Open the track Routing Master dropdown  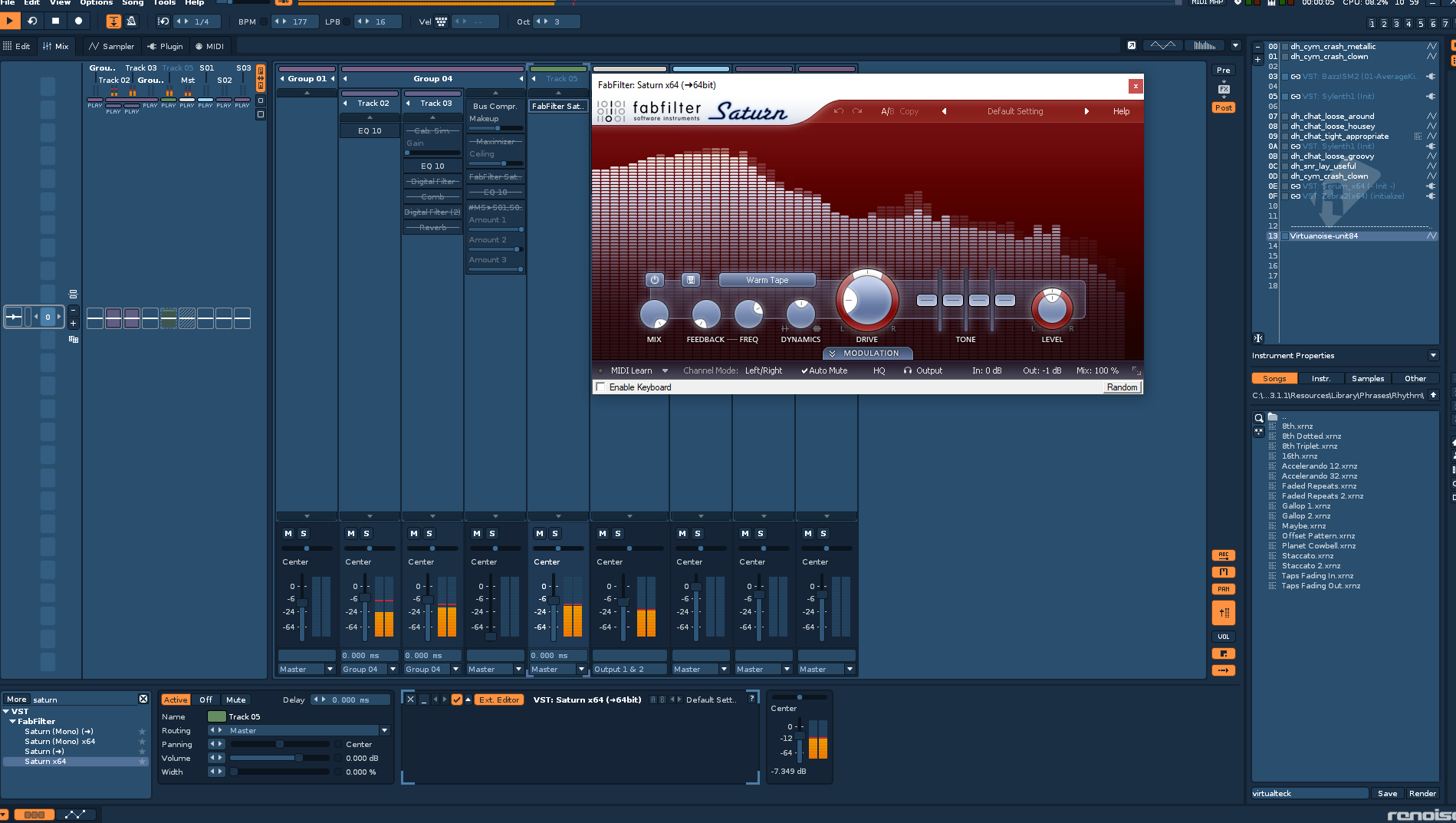(x=384, y=730)
